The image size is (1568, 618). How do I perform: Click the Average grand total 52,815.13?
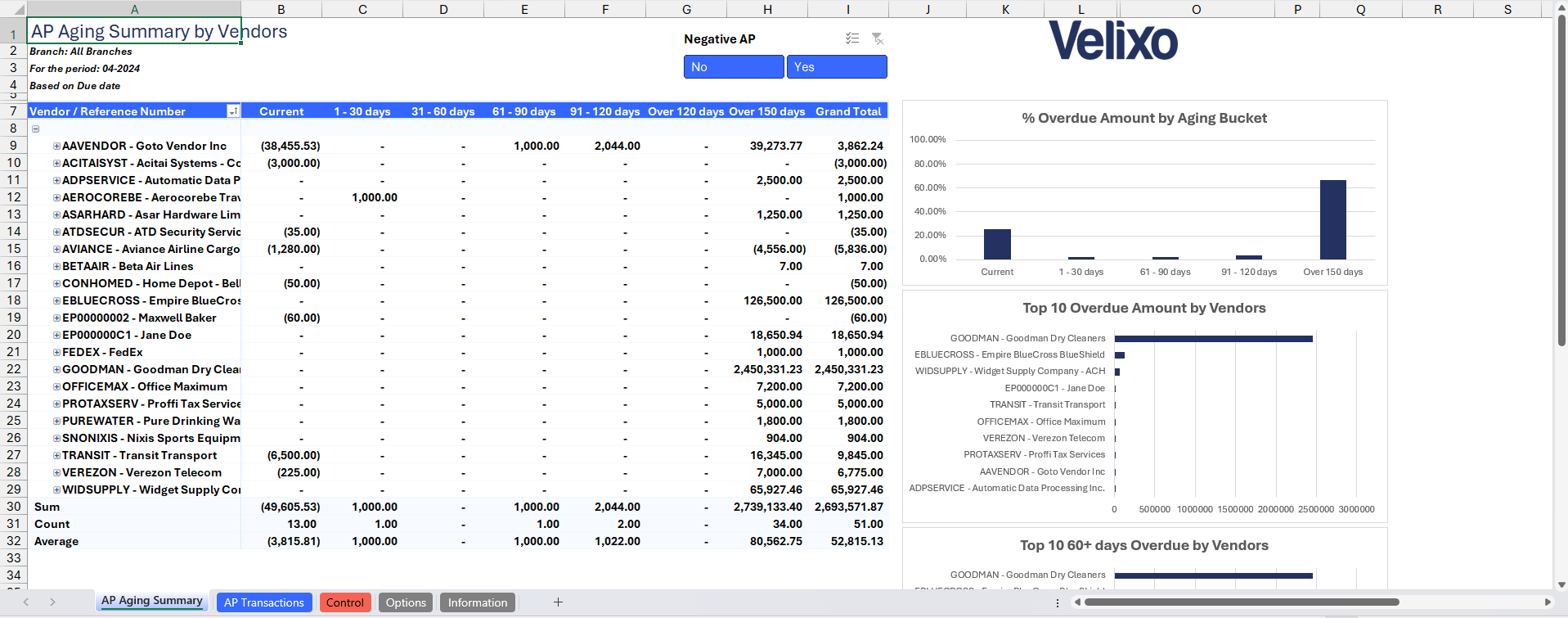click(x=857, y=541)
